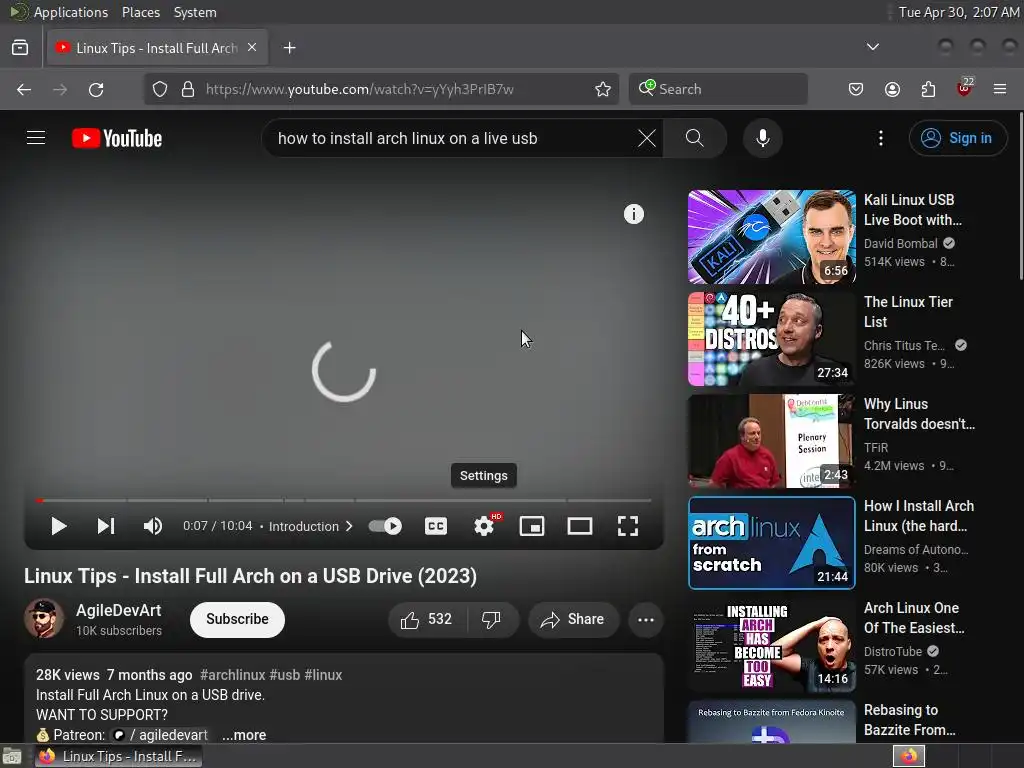
Task: Click the clock Tue Apr 30
Action: coord(959,12)
